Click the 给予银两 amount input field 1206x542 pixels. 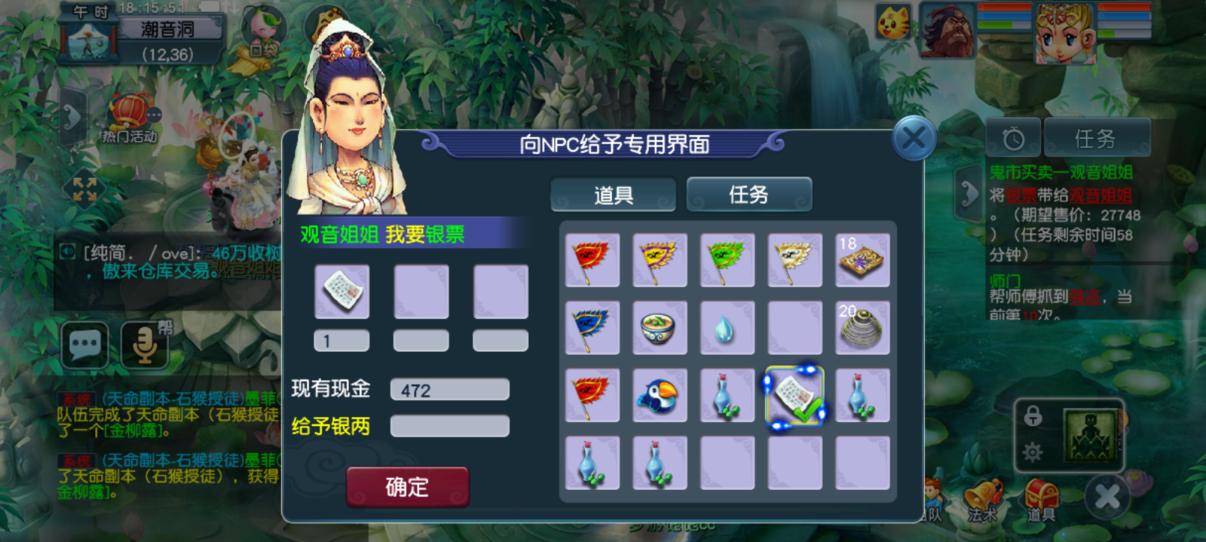pos(450,427)
